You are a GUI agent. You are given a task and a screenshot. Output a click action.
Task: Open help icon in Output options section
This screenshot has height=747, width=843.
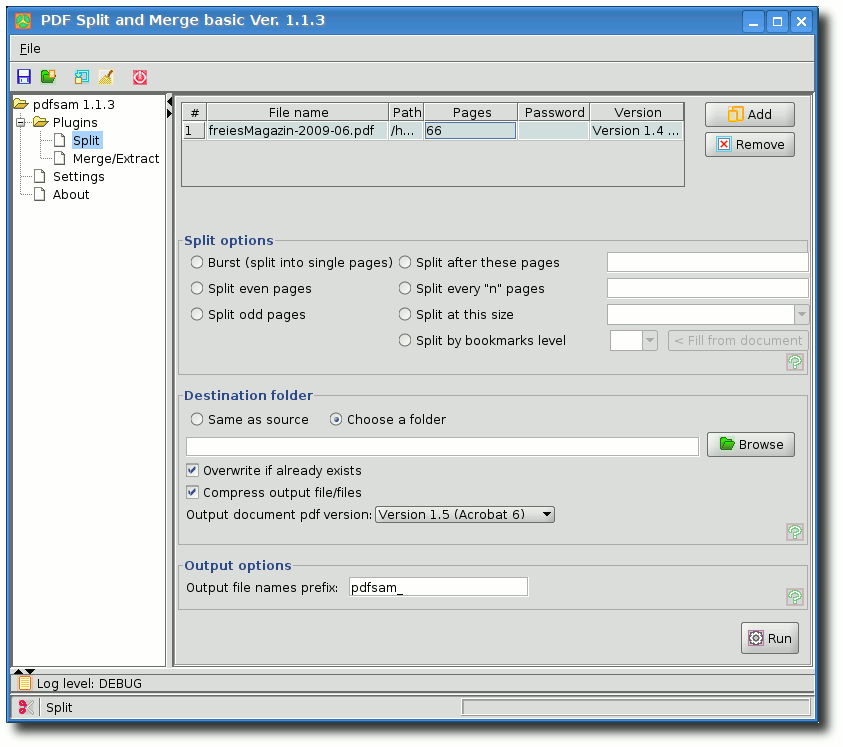[795, 596]
